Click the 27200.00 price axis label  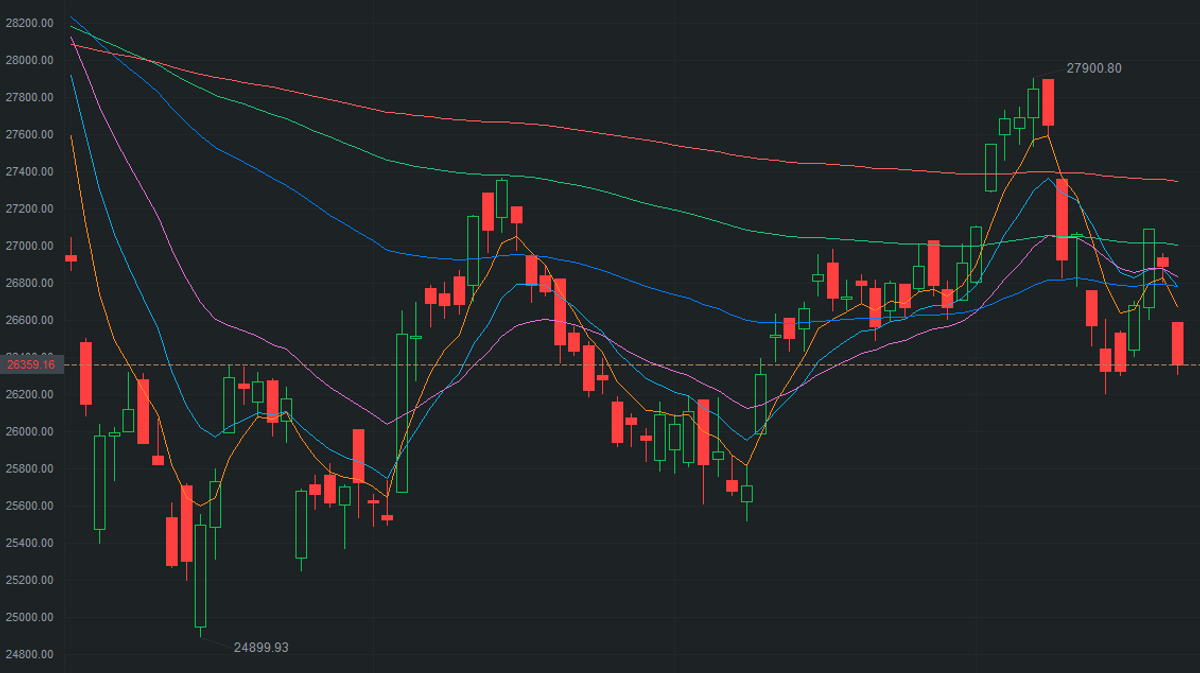coord(29,209)
